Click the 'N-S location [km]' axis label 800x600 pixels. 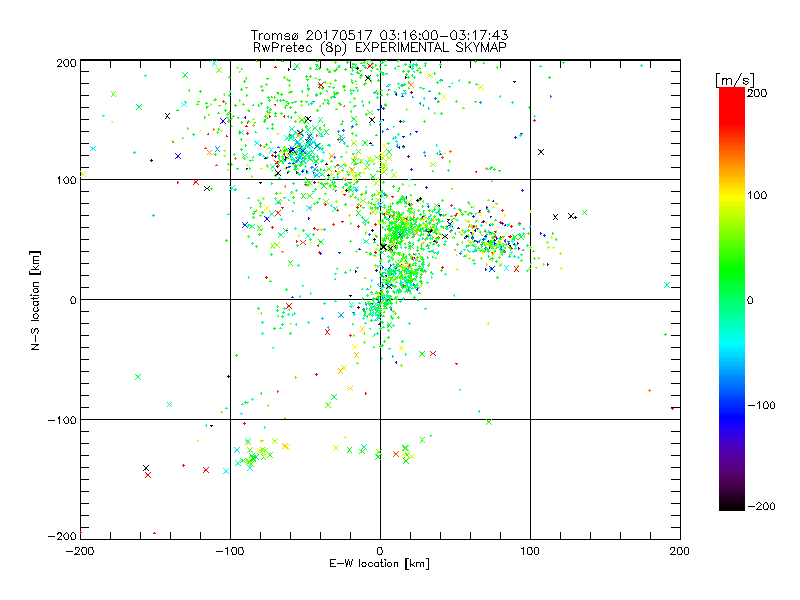[35, 301]
